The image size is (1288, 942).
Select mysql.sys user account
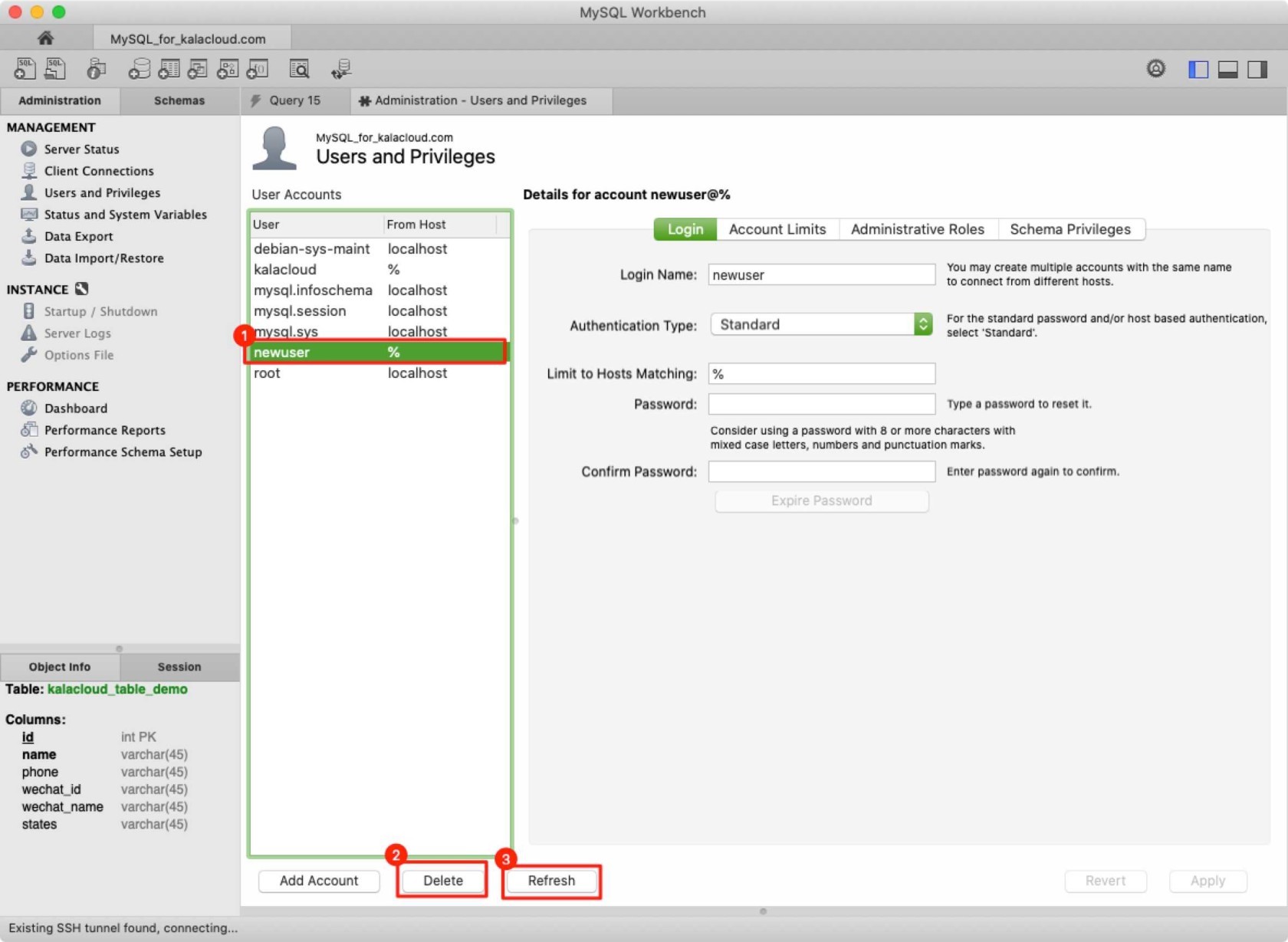coord(379,331)
